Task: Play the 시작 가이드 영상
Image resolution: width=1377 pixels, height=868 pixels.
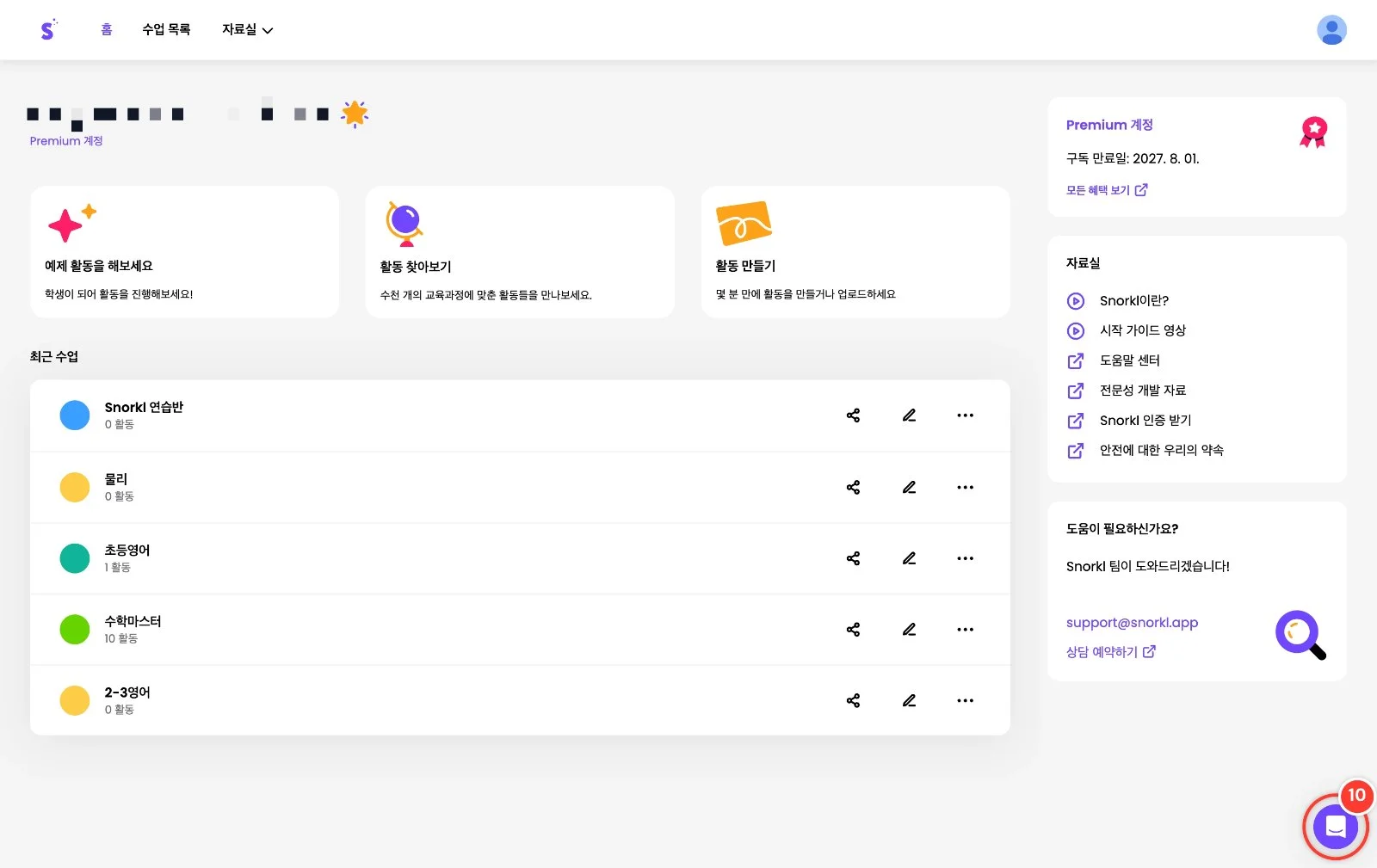Action: [x=1126, y=330]
